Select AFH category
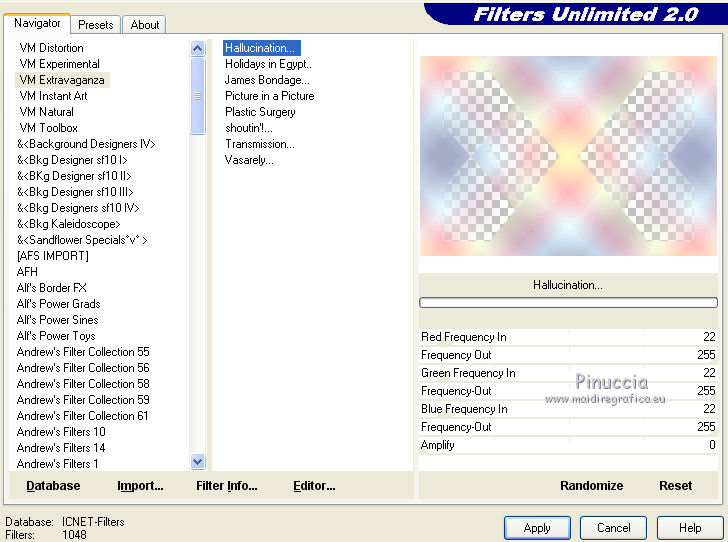 click(27, 272)
